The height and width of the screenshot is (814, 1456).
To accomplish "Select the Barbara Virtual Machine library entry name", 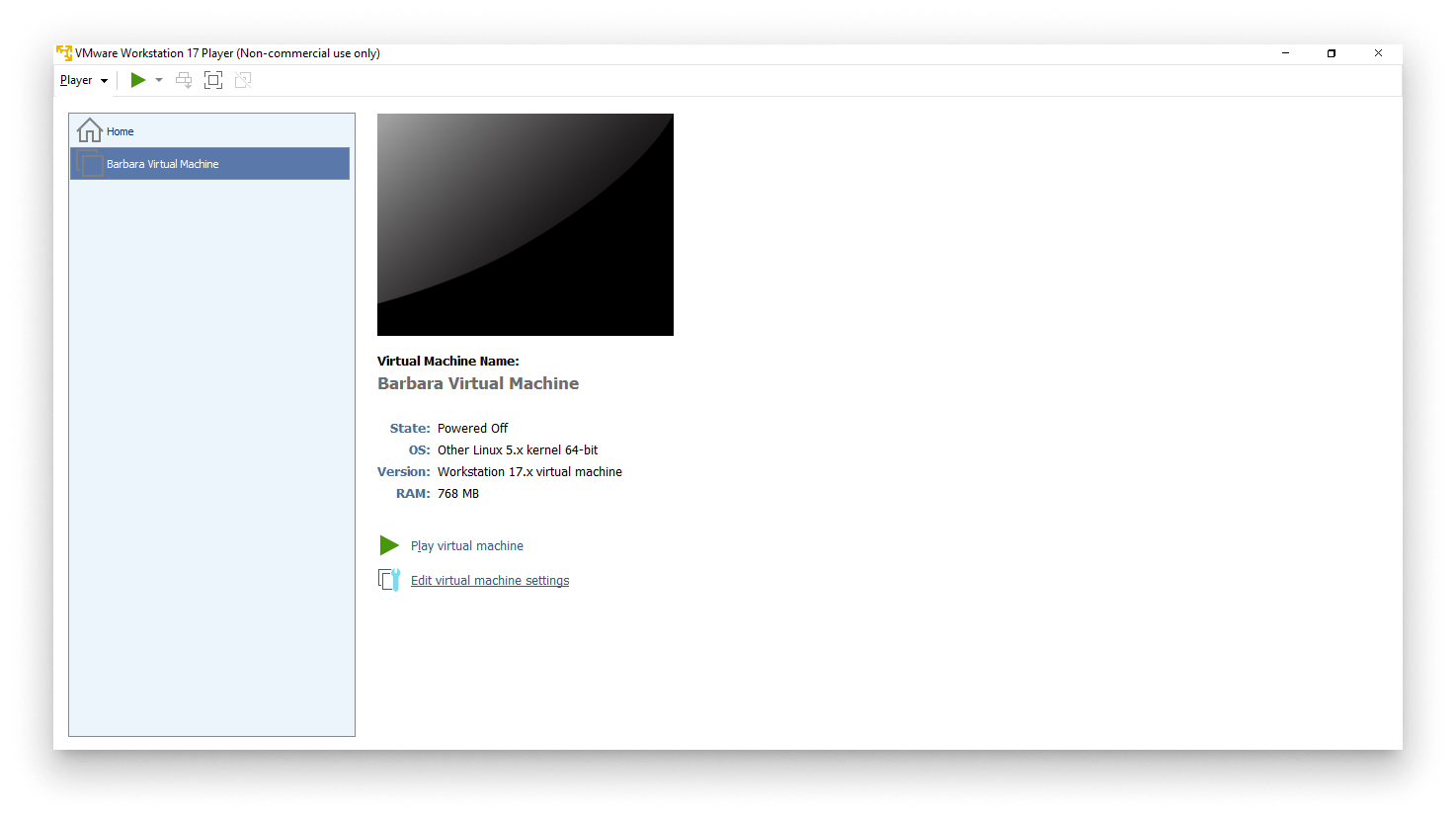I will click(163, 164).
